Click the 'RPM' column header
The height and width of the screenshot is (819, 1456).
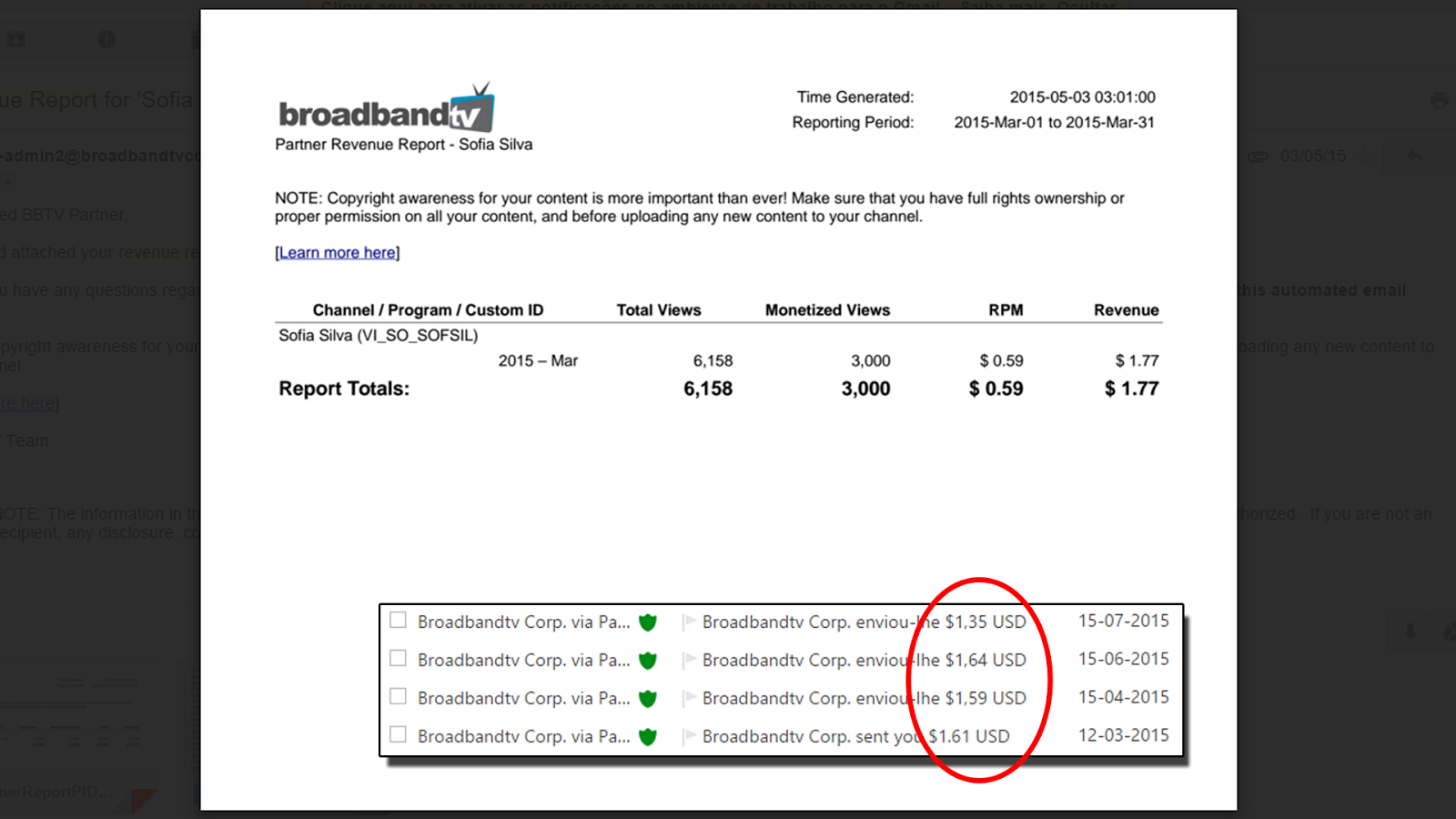[1006, 310]
